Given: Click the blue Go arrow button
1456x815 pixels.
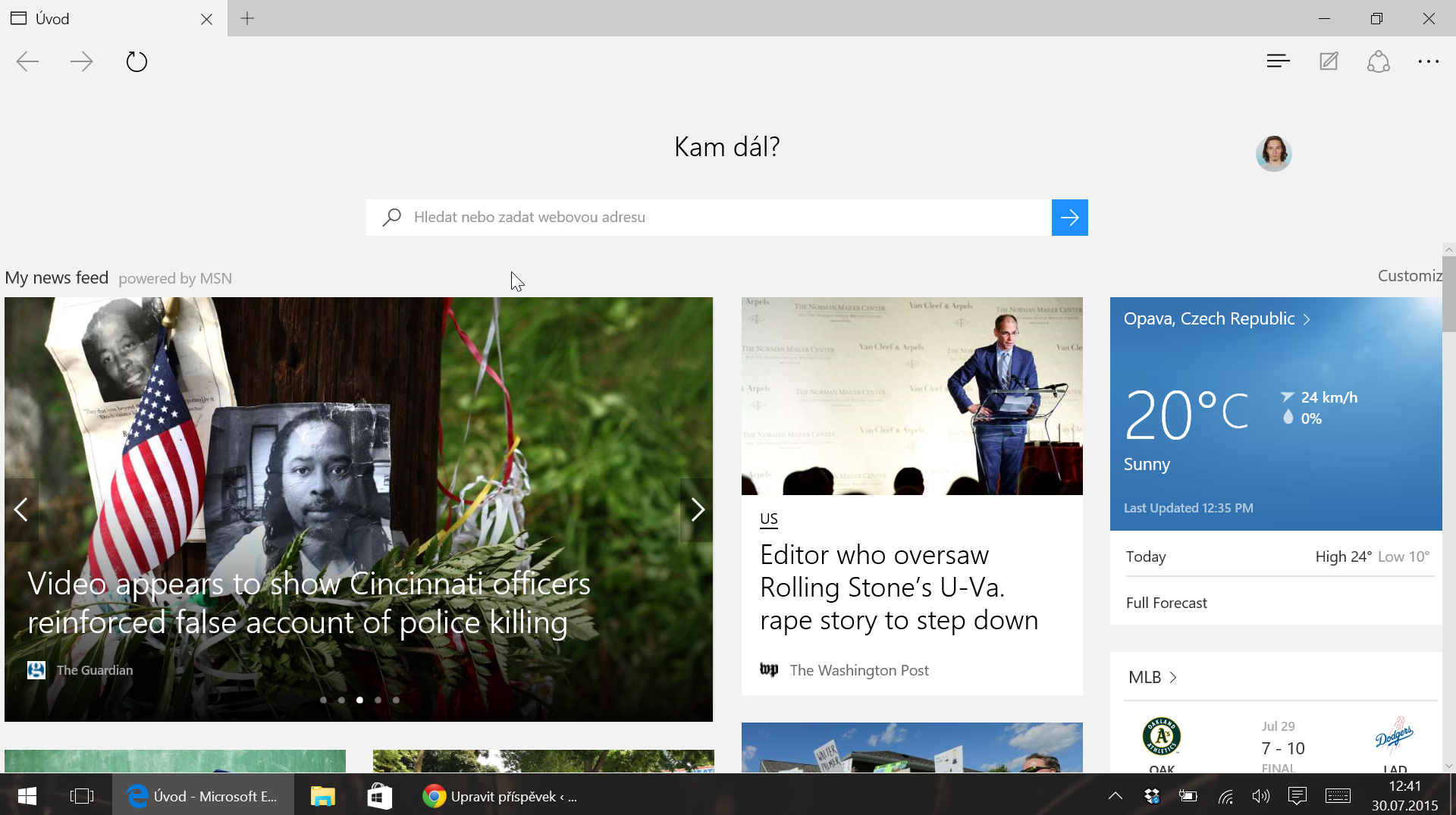Looking at the screenshot, I should pyautogui.click(x=1069, y=218).
